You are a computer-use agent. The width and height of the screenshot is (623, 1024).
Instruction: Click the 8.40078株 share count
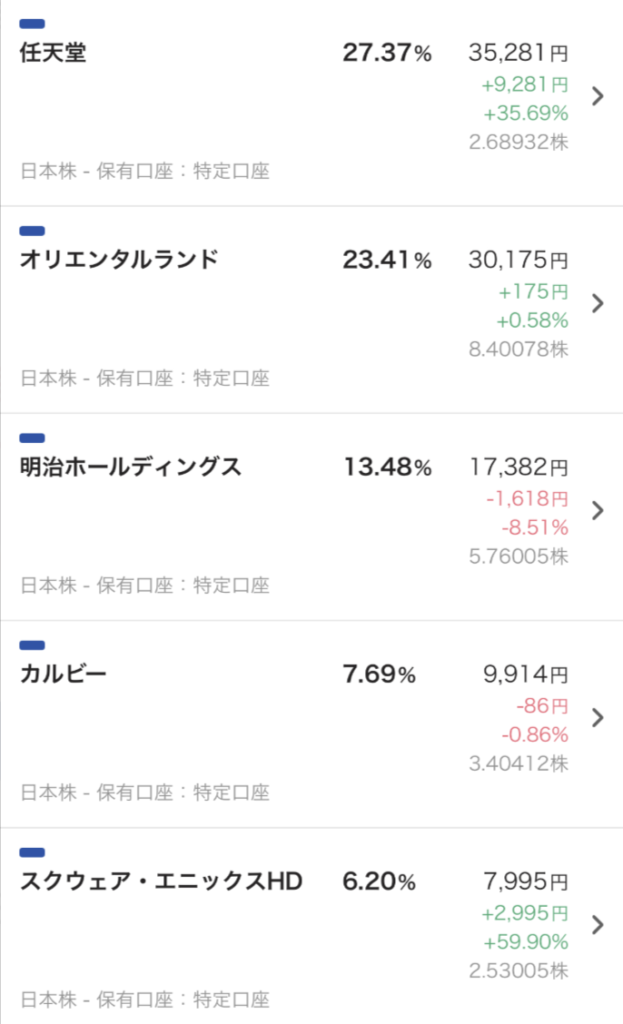tap(518, 349)
